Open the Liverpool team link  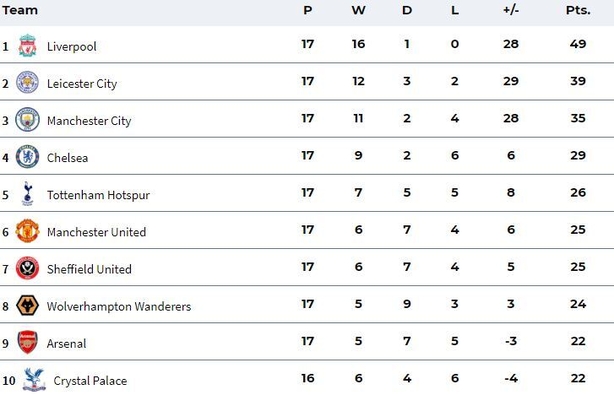click(72, 47)
